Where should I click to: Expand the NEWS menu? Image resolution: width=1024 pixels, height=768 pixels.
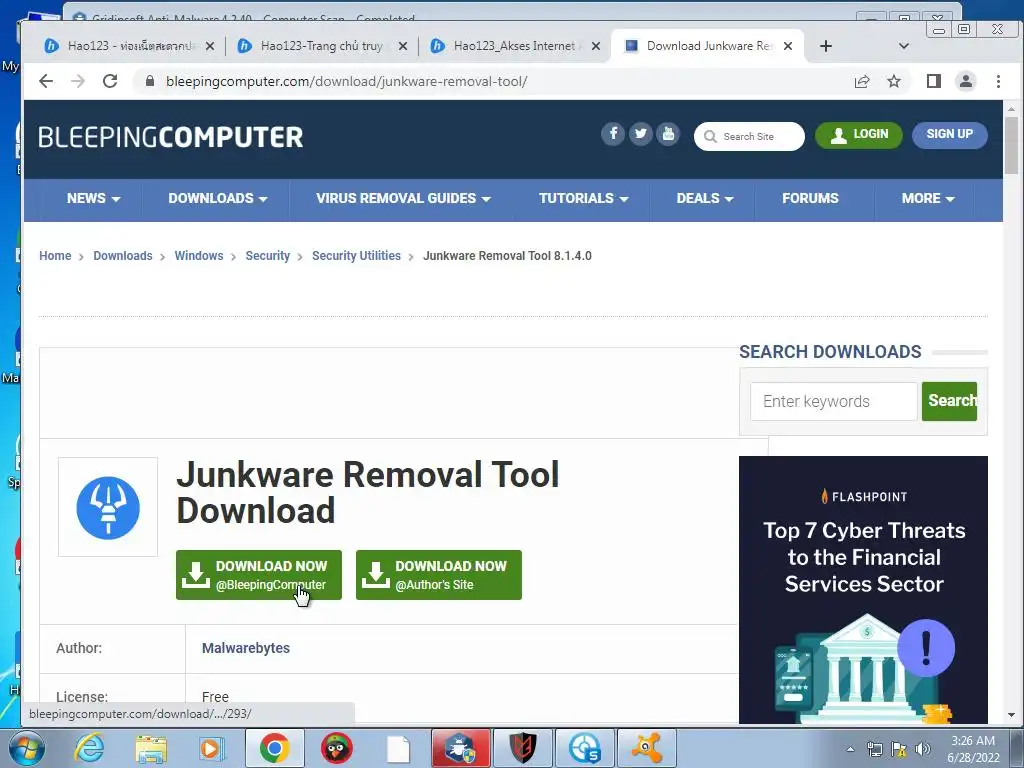93,199
